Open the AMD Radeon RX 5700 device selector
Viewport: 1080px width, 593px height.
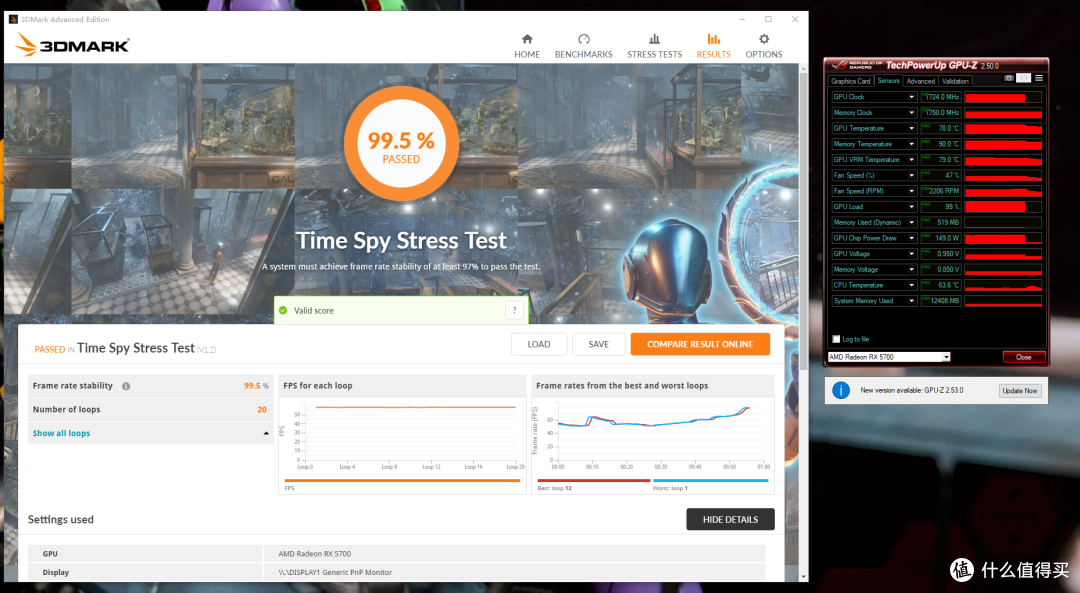pyautogui.click(x=889, y=357)
